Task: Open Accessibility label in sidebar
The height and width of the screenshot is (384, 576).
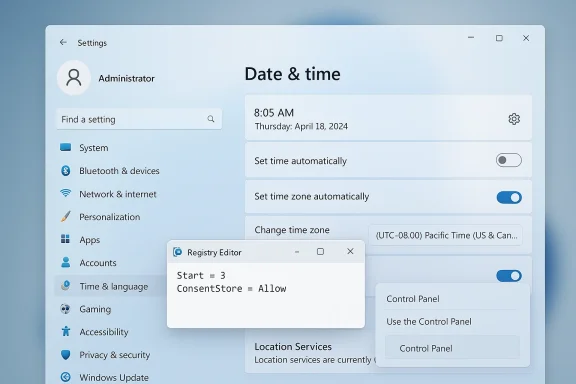Action: (x=104, y=332)
